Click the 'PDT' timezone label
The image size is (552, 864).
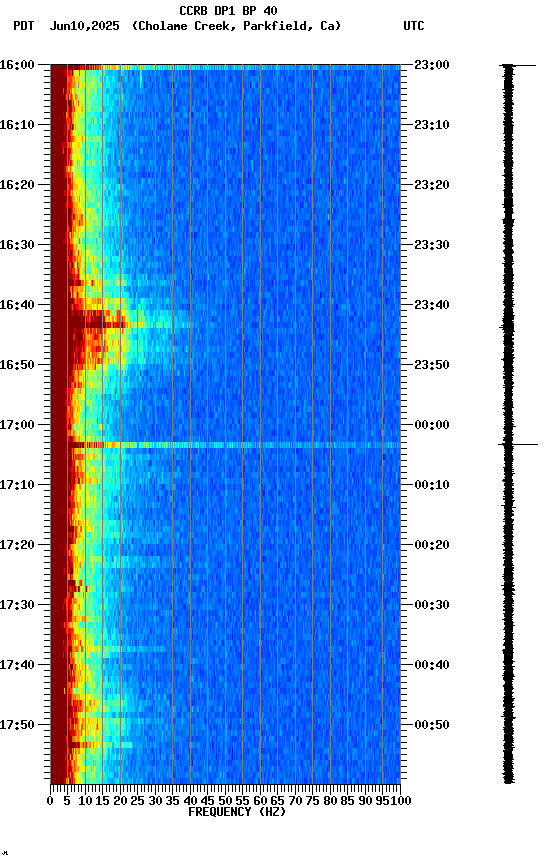pyautogui.click(x=24, y=26)
